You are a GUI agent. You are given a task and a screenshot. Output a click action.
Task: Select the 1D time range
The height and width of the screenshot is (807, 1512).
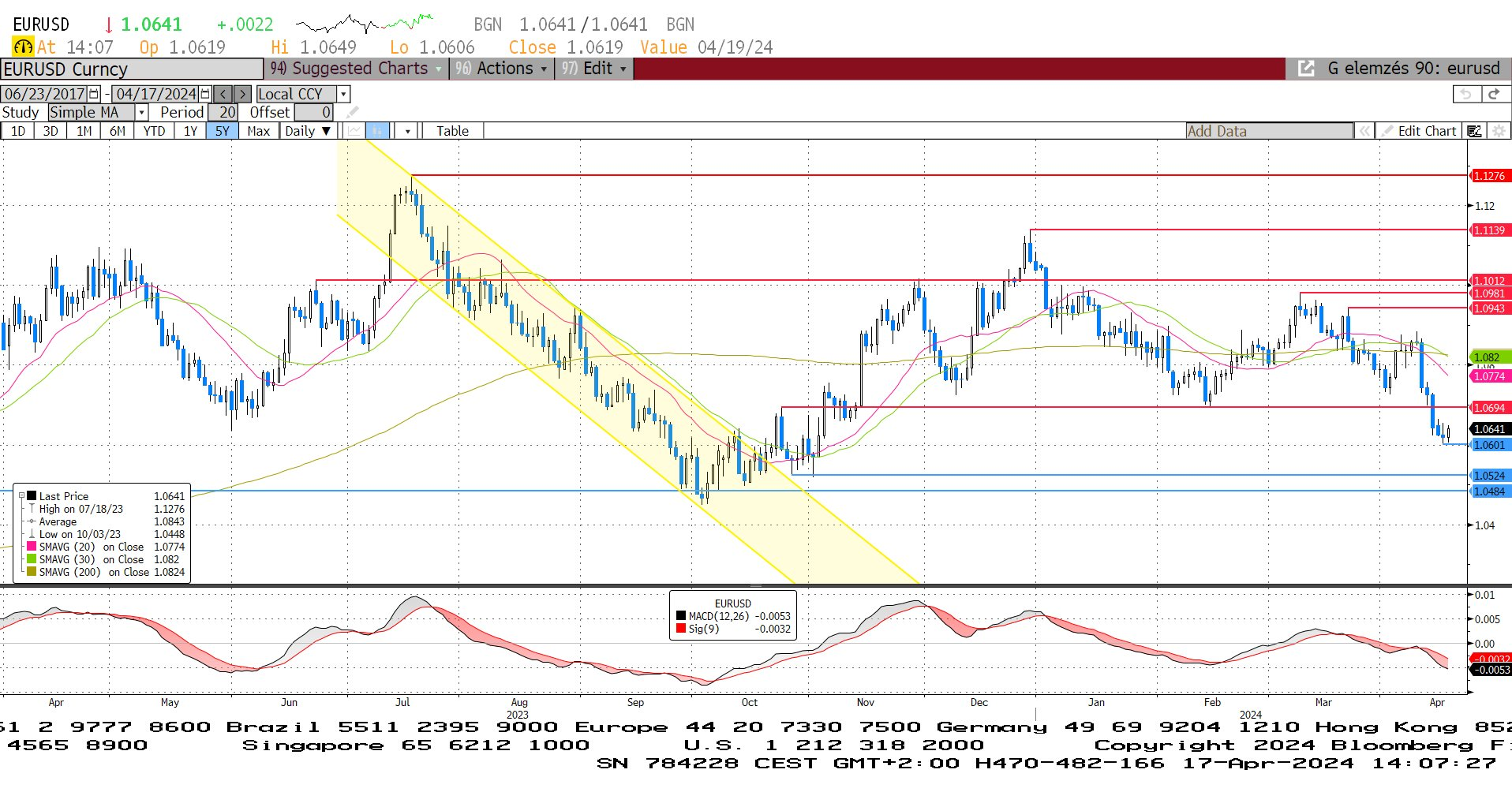coord(17,131)
